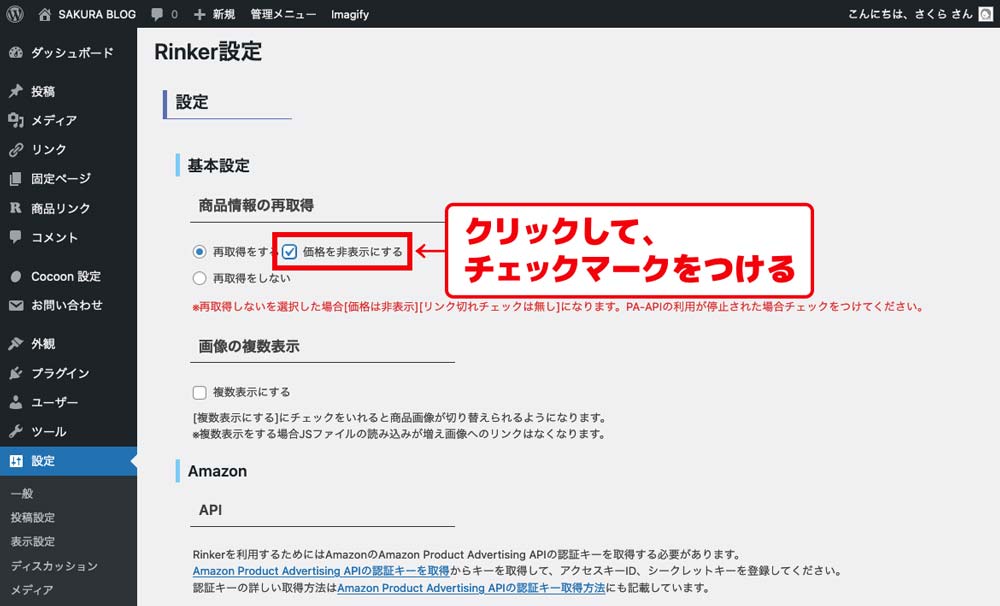Follow the Amazon Product Advertising APIの認証キー取得方法 link
The image size is (1000, 606).
471,588
